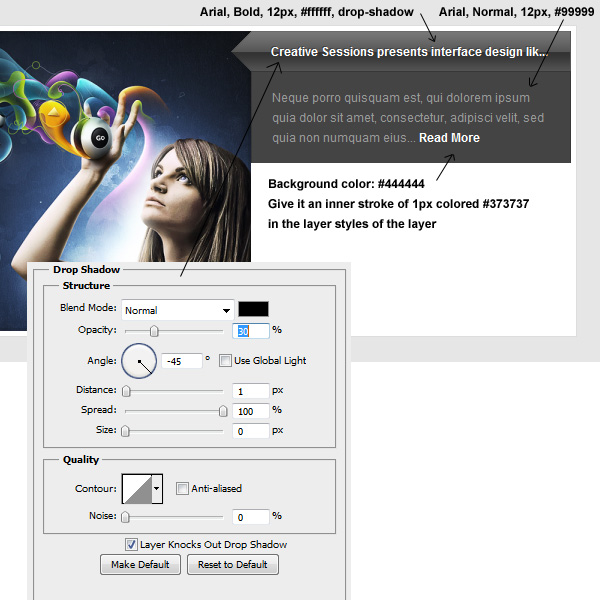
Task: Click the Make Default button
Action: (x=140, y=564)
